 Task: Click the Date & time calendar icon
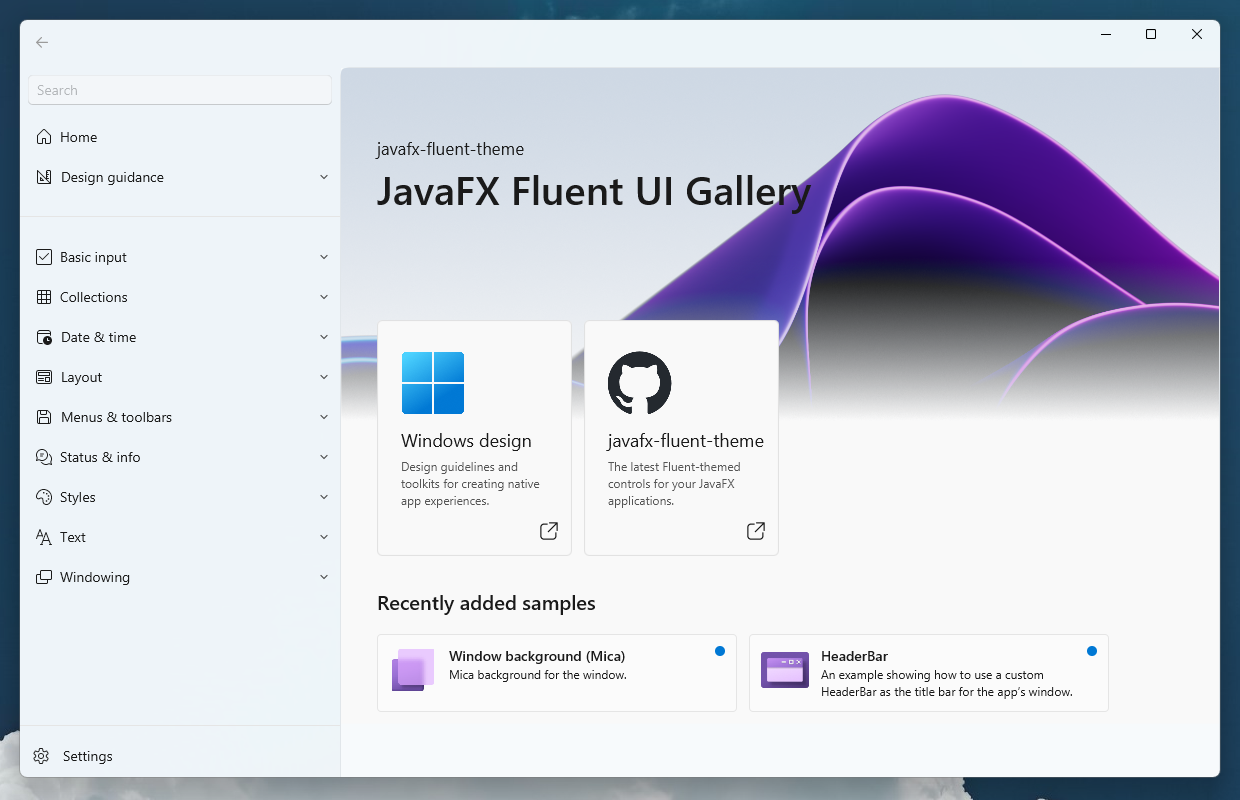(x=44, y=337)
